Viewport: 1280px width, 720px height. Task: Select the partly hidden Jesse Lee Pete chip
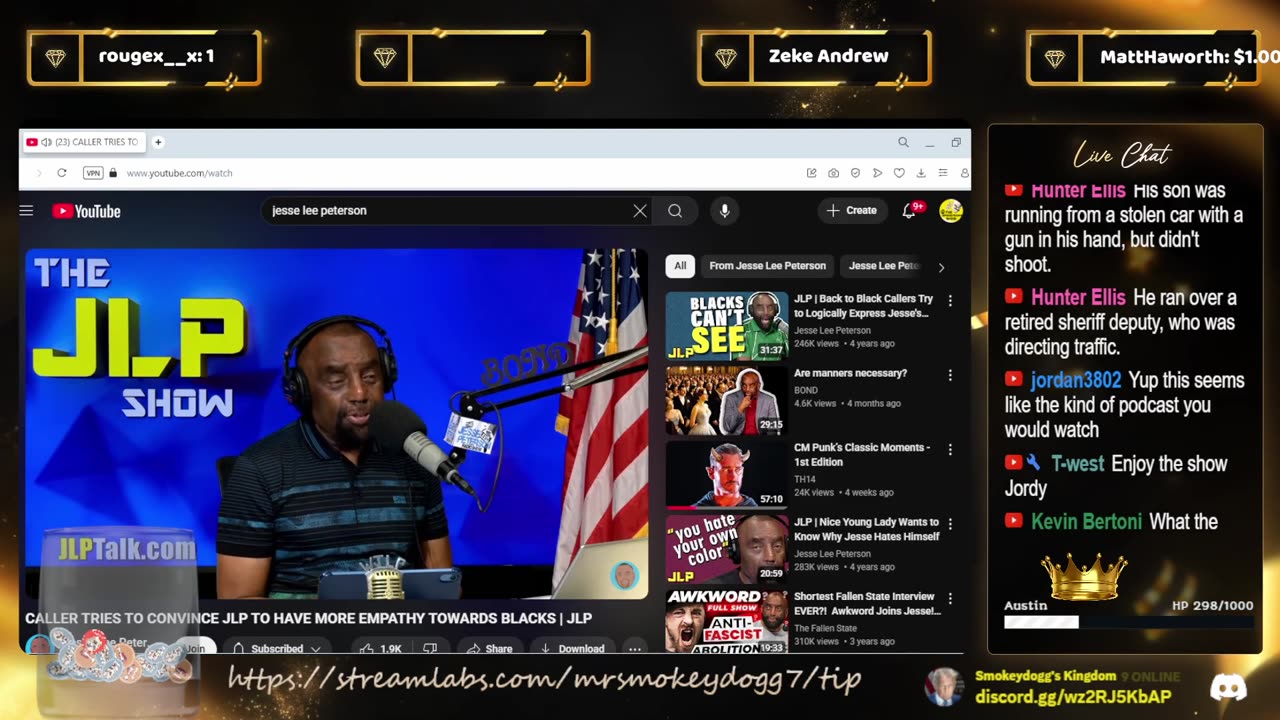tap(883, 266)
